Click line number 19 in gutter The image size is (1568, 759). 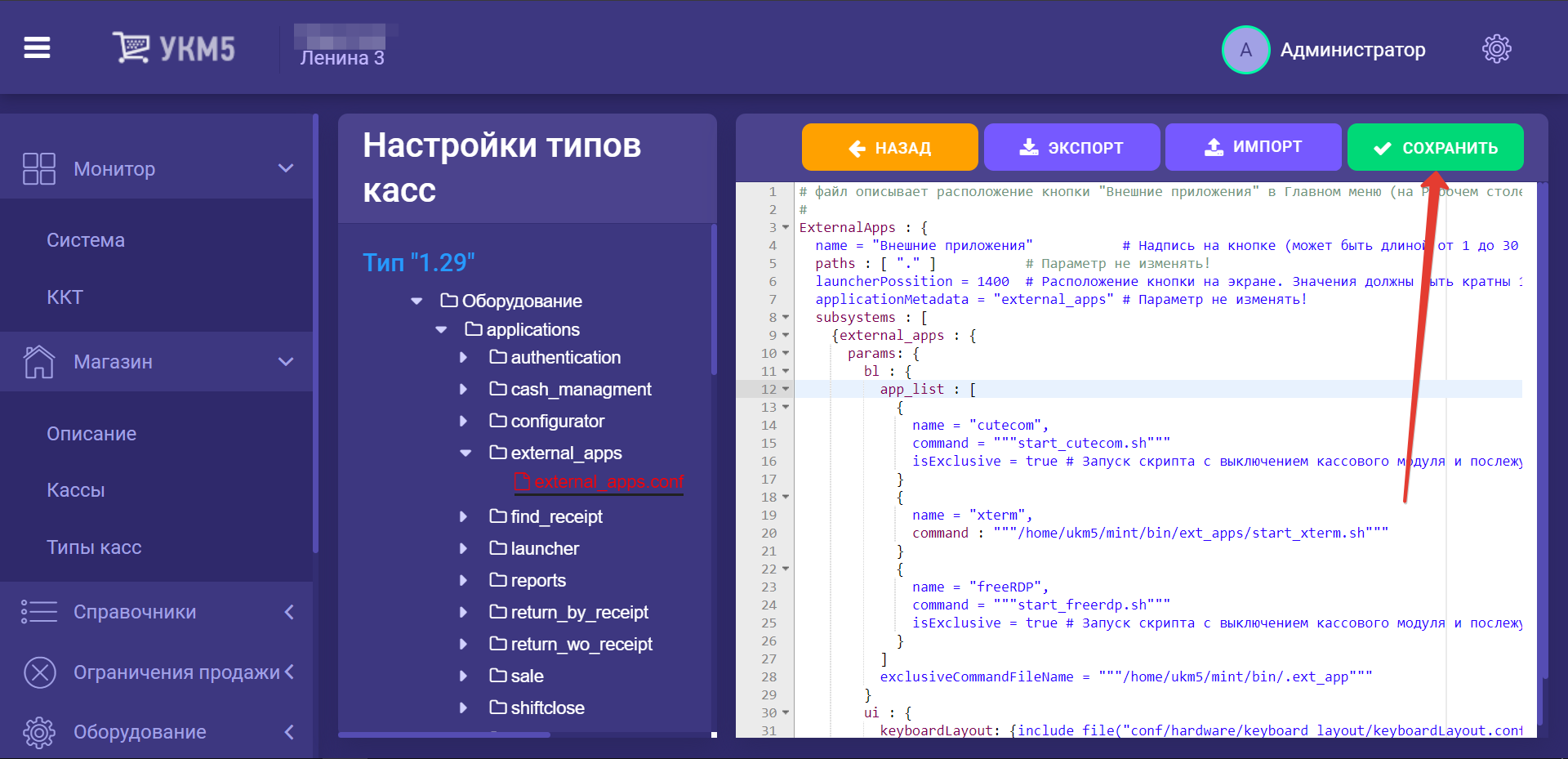click(768, 515)
